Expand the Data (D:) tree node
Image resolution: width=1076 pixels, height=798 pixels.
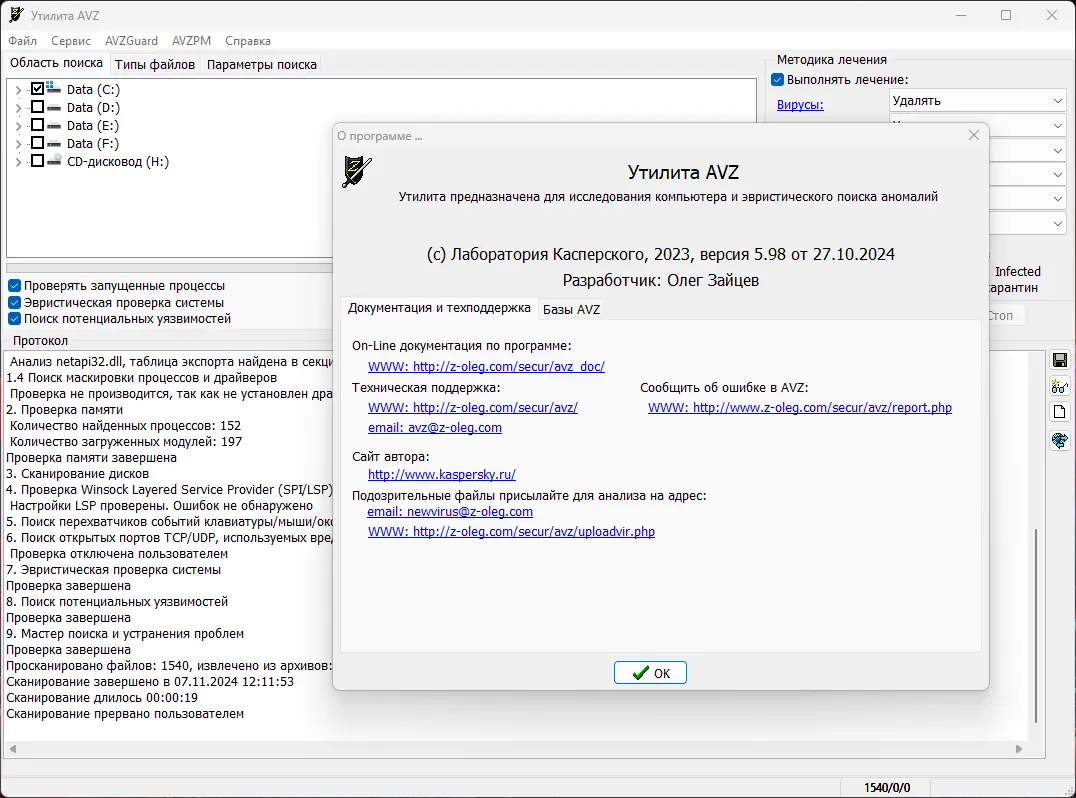tap(19, 108)
